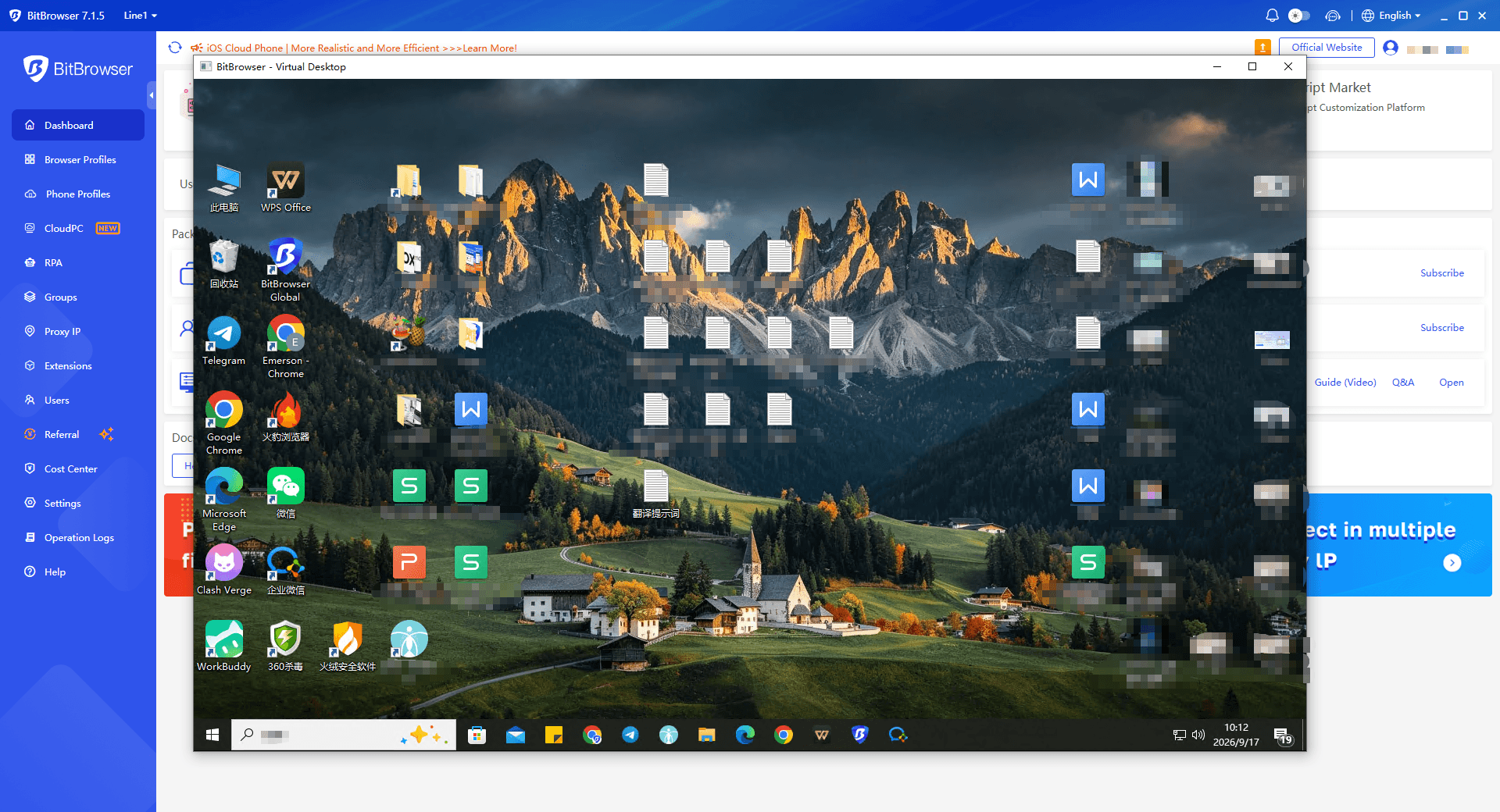This screenshot has width=1500, height=812.
Task: Open Microsoft Edge from the taskbar
Action: click(x=745, y=735)
